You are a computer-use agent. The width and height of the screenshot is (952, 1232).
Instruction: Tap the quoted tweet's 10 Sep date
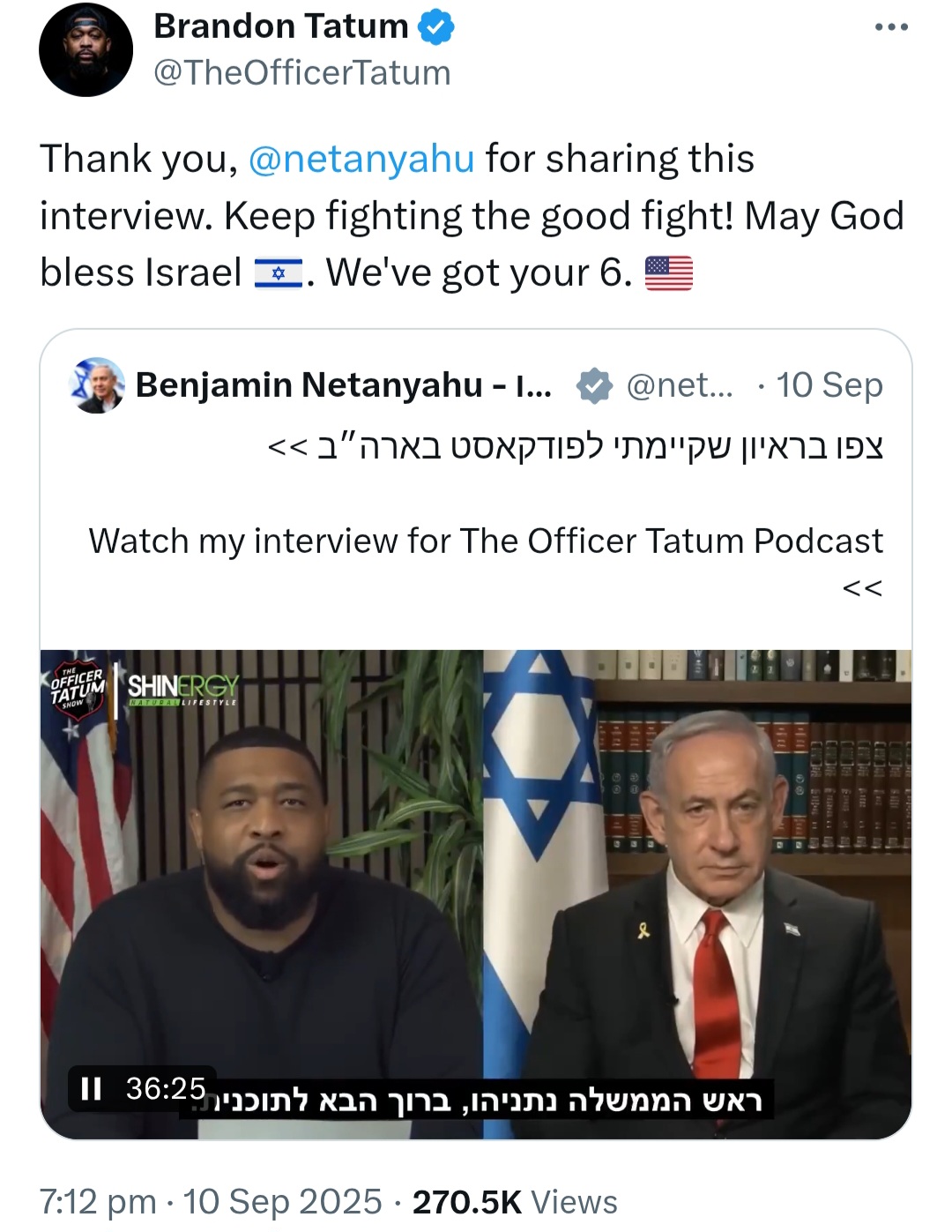829,385
